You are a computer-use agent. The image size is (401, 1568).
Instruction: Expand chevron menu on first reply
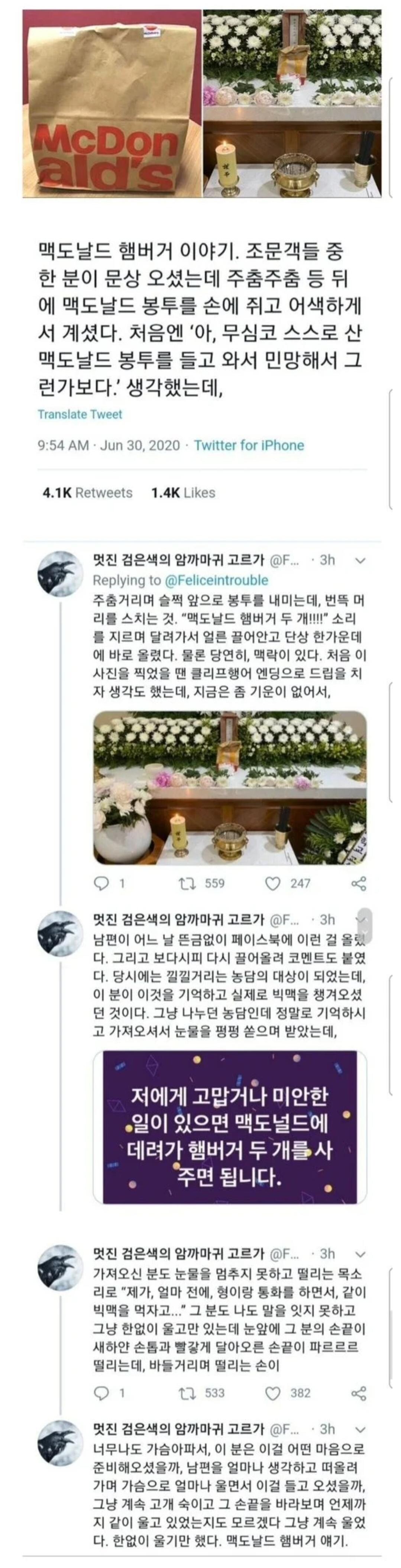click(360, 560)
